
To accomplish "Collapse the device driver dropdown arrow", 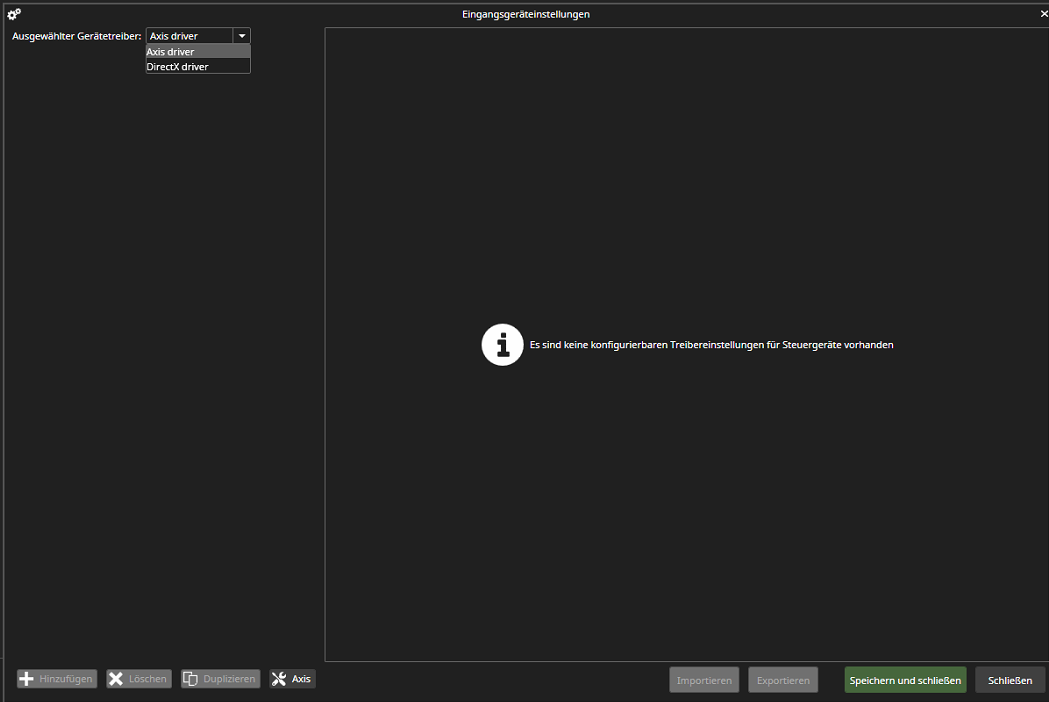I will (242, 36).
